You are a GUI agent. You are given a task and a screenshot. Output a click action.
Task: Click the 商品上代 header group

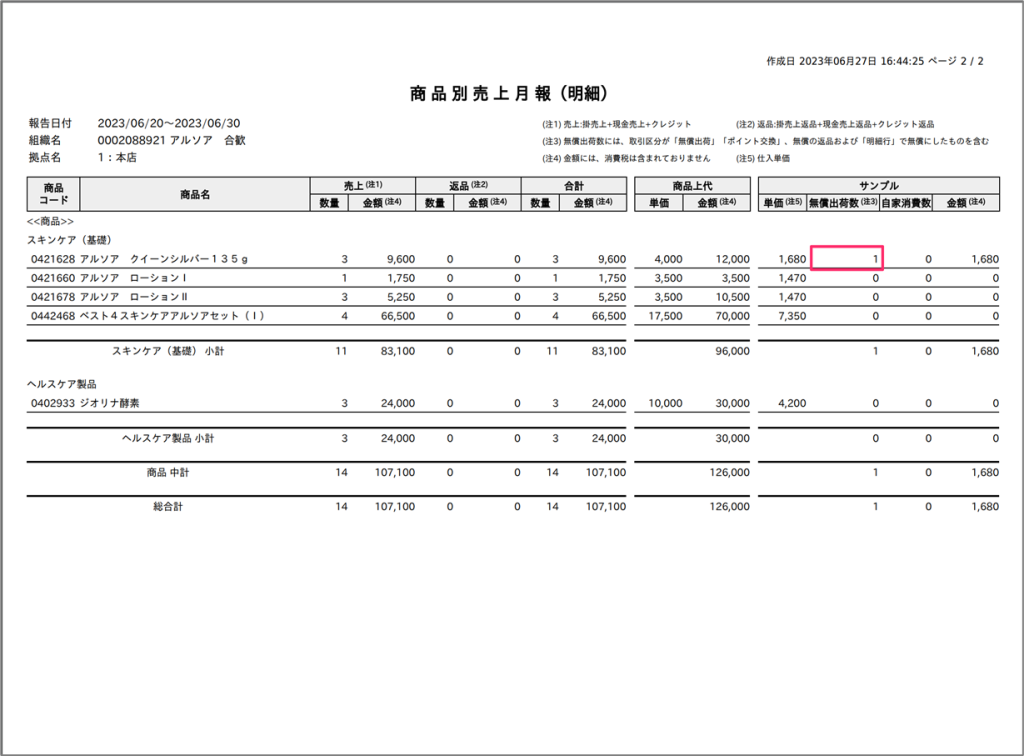[x=692, y=185]
